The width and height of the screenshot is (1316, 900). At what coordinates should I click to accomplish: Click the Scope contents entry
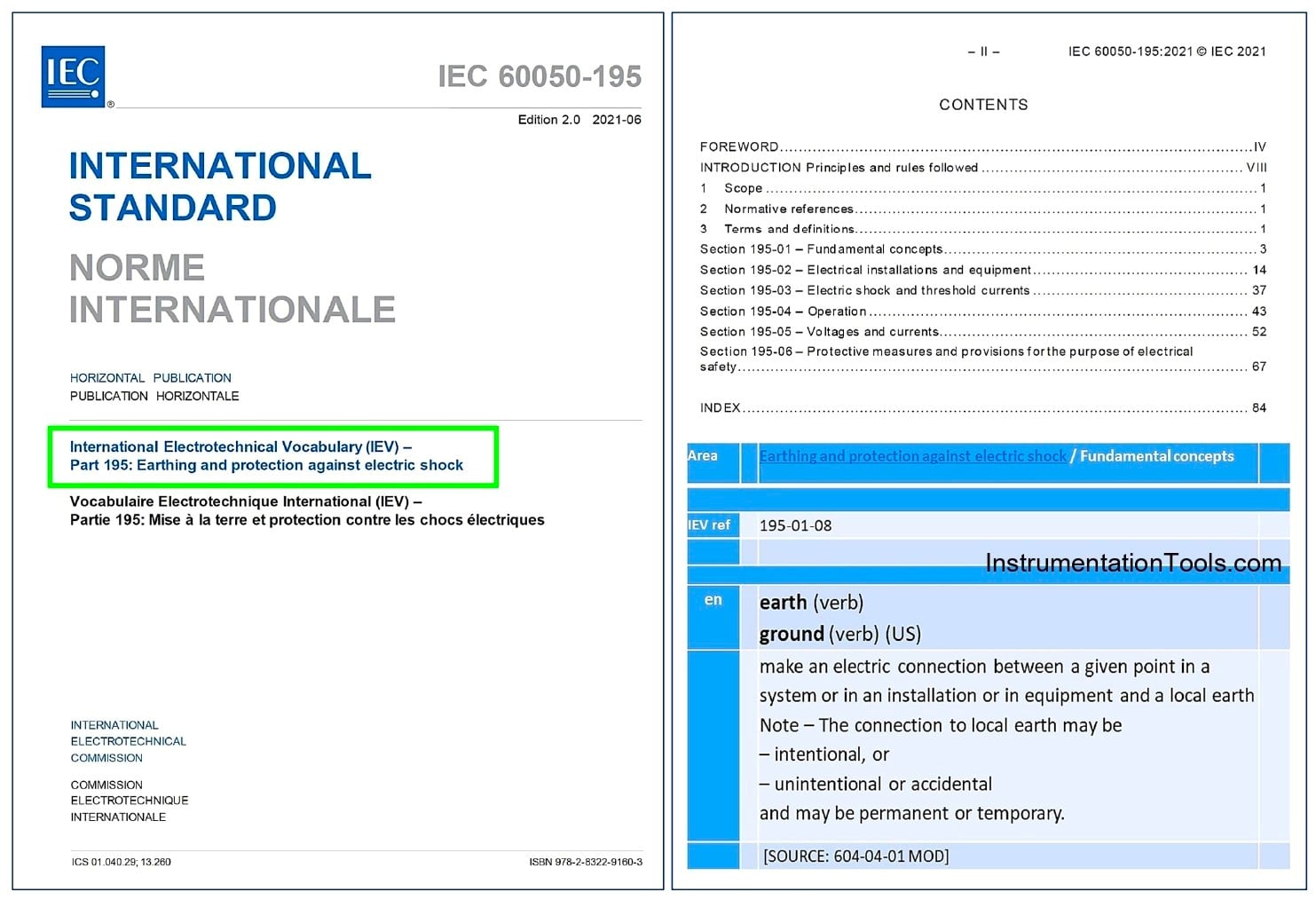click(982, 188)
